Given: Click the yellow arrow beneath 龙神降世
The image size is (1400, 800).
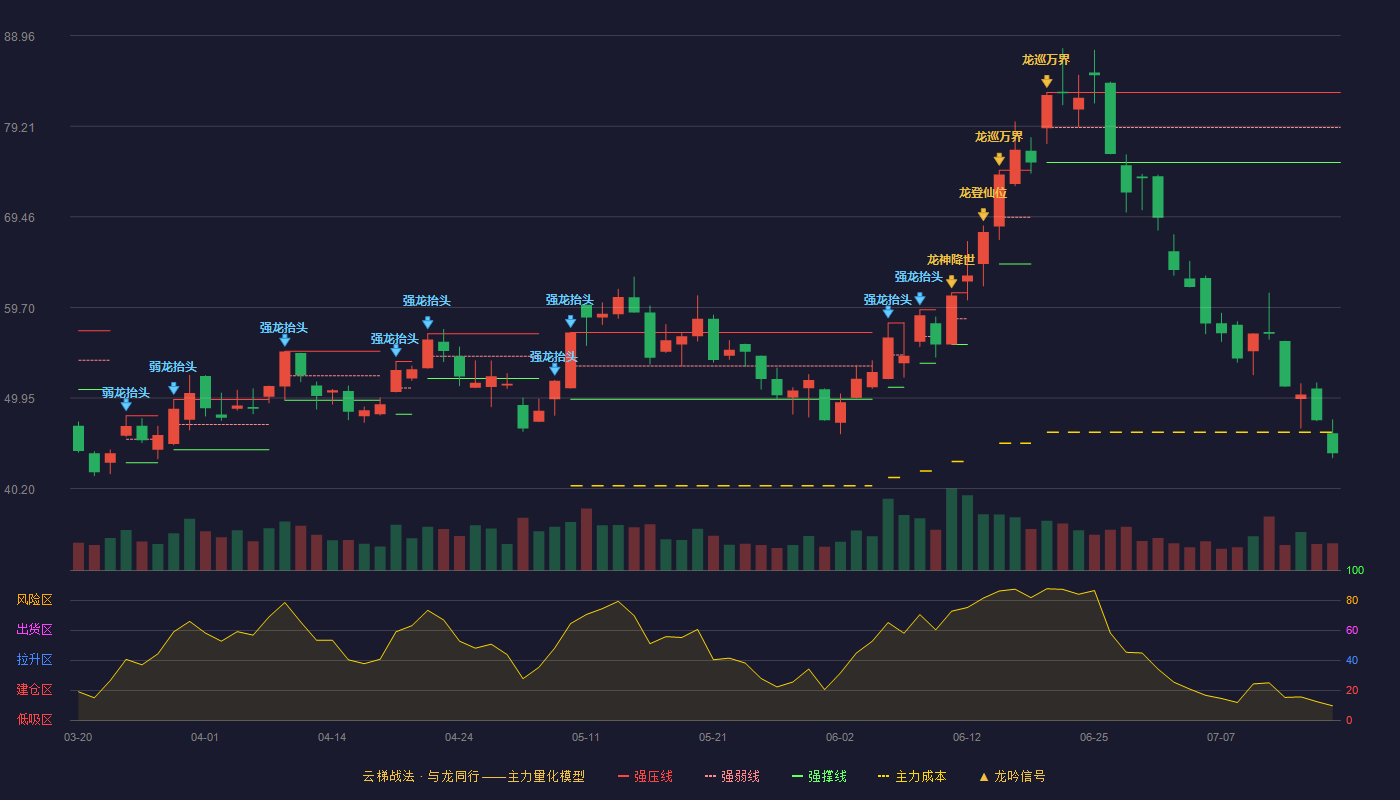Looking at the screenshot, I should (951, 282).
